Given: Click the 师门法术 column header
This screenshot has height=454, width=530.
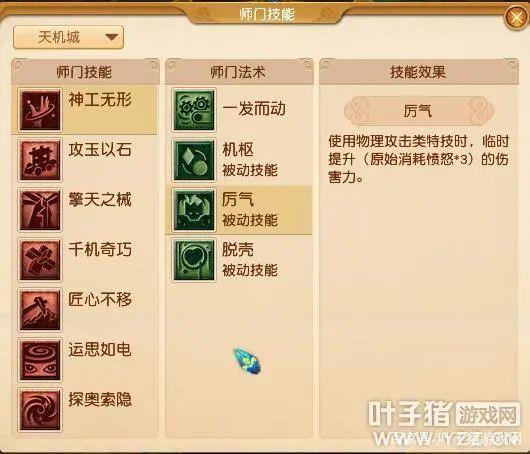Looking at the screenshot, I should click(x=239, y=72).
